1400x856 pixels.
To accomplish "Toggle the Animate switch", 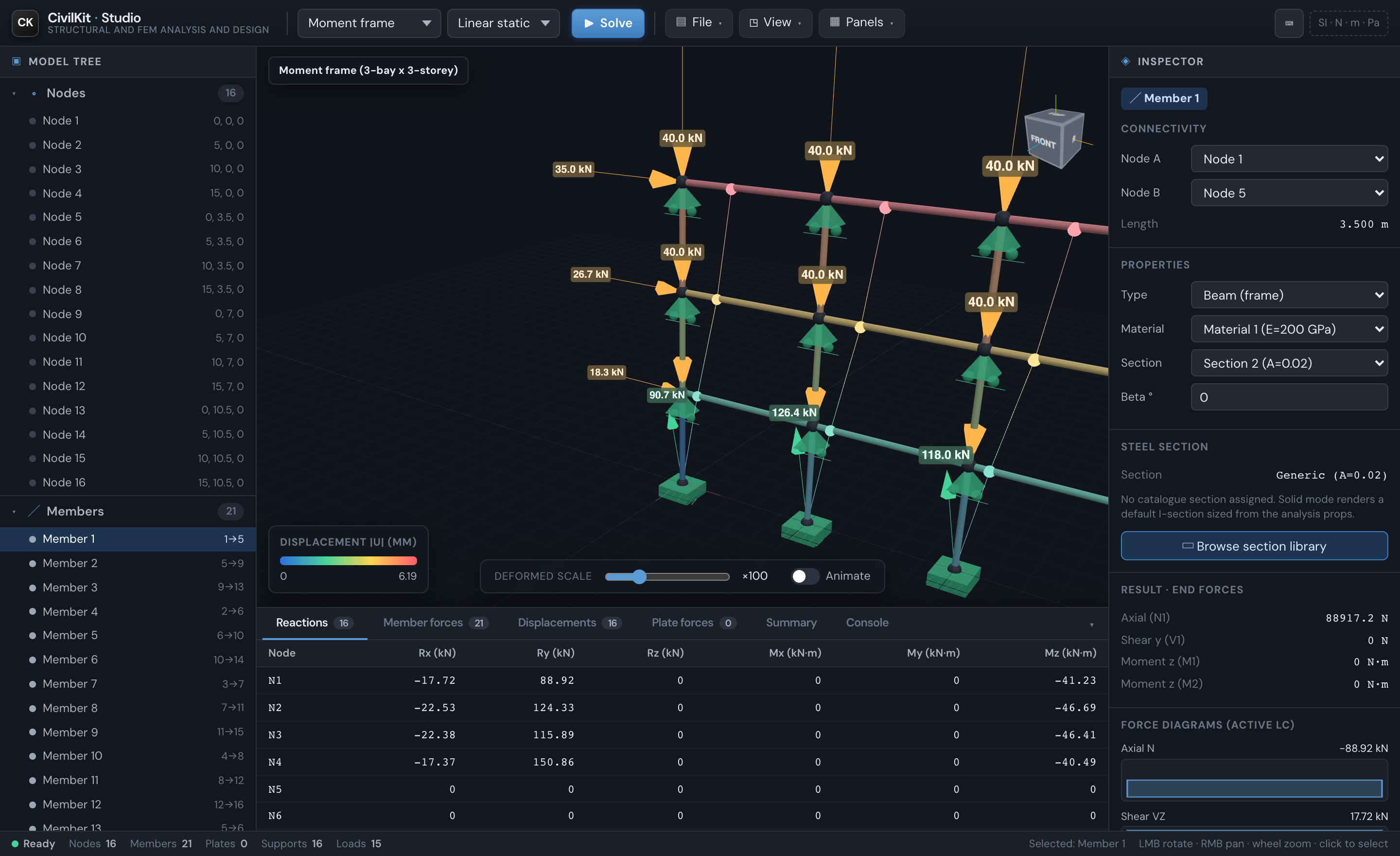I will tap(805, 576).
